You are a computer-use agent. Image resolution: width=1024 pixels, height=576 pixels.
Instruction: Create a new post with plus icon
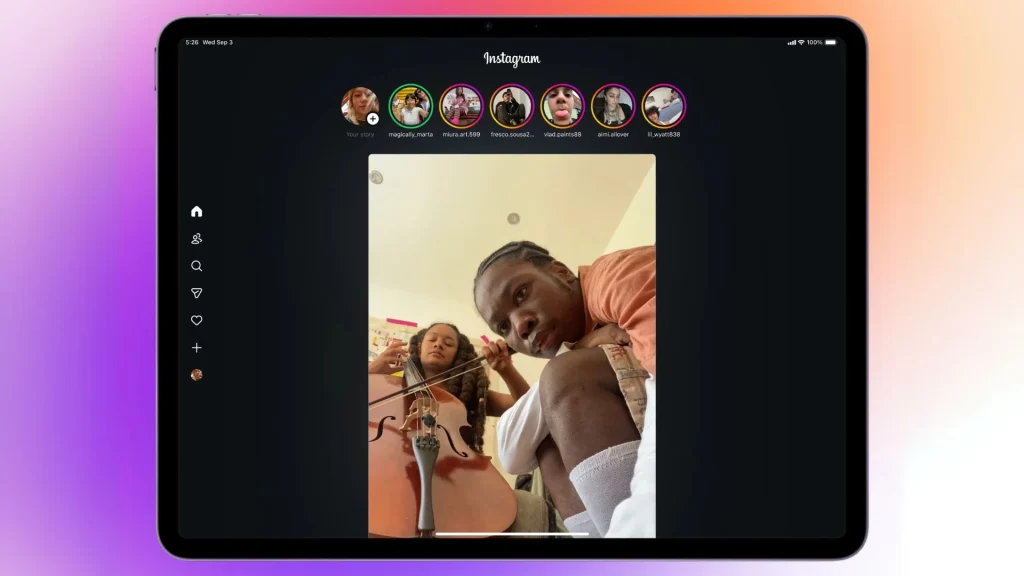[x=196, y=348]
